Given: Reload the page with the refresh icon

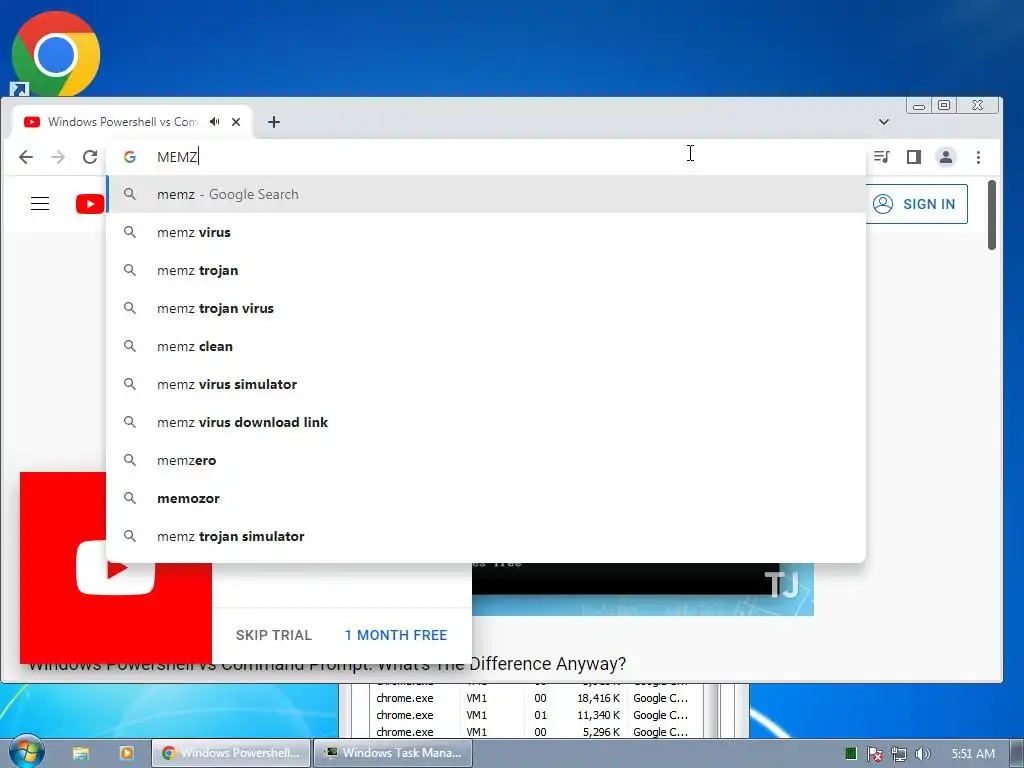Looking at the screenshot, I should coord(90,157).
